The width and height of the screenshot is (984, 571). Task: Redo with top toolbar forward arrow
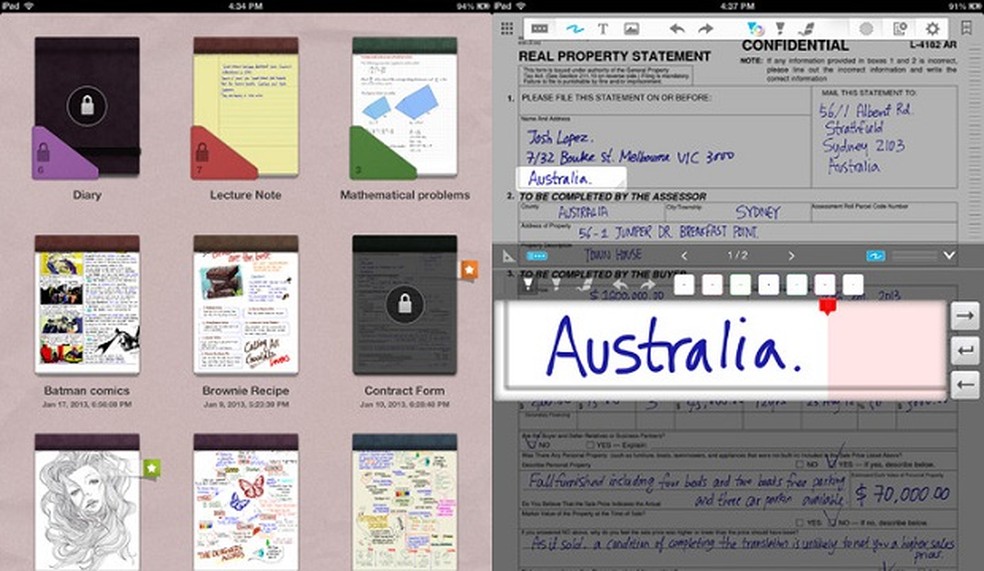[x=706, y=28]
